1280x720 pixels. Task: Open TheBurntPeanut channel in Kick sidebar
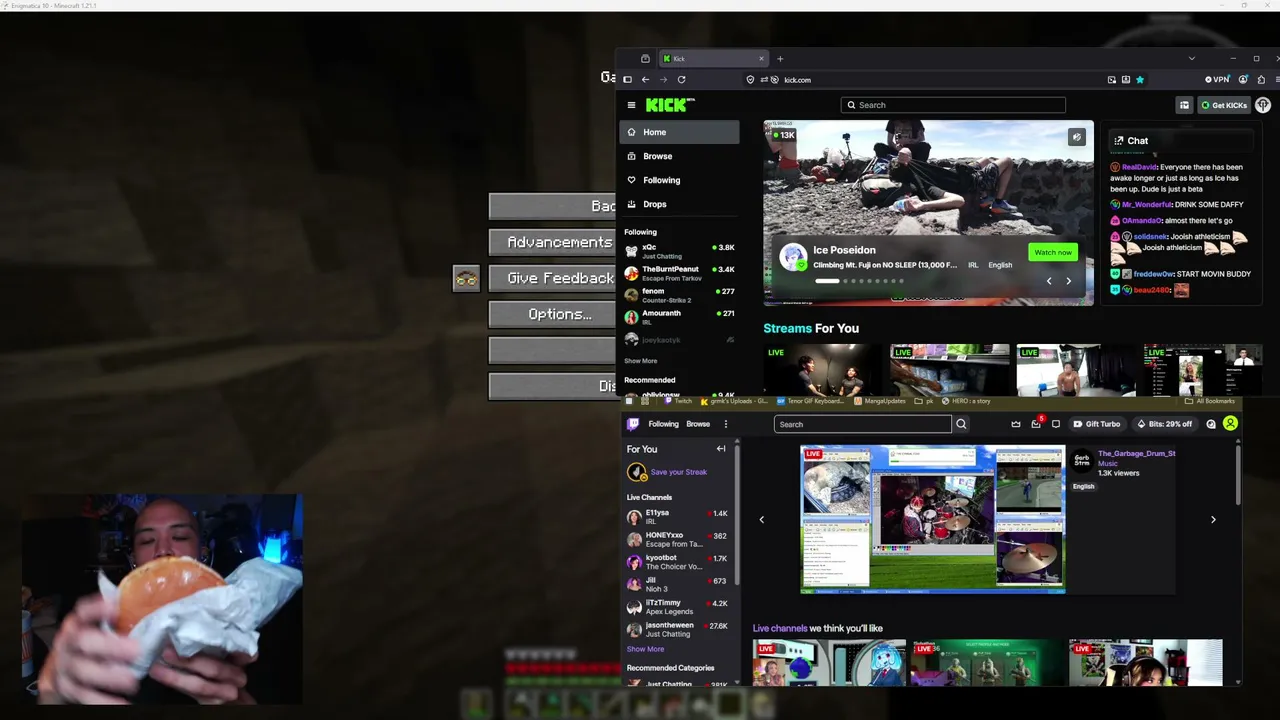click(679, 273)
